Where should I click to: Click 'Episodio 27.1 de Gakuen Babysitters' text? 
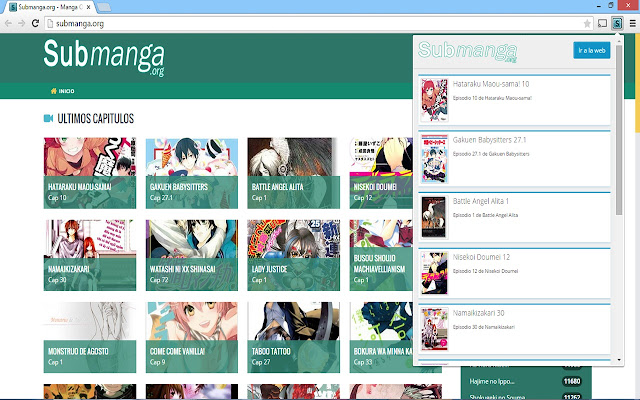491,154
